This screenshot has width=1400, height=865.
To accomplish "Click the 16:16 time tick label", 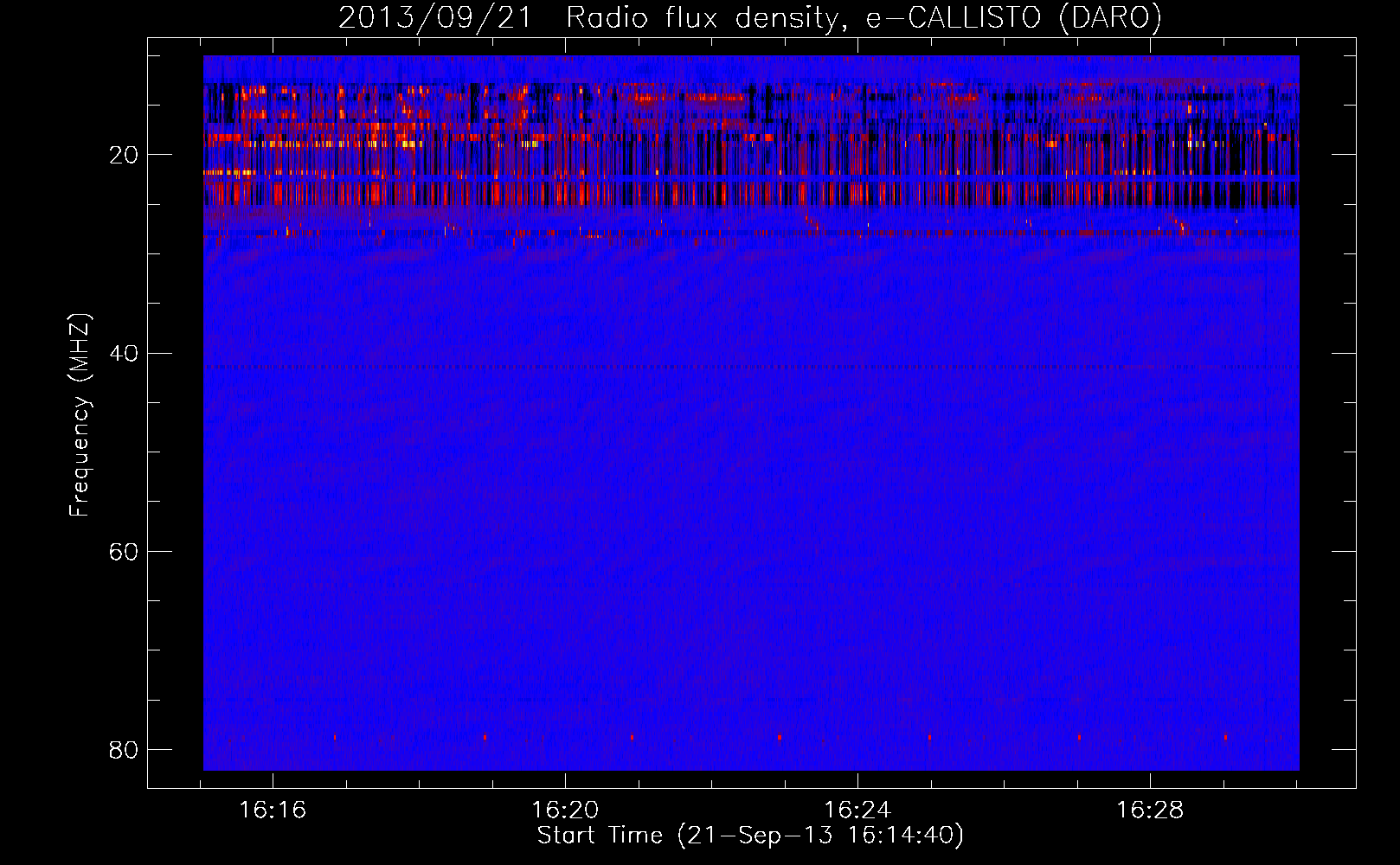I will coord(273,811).
